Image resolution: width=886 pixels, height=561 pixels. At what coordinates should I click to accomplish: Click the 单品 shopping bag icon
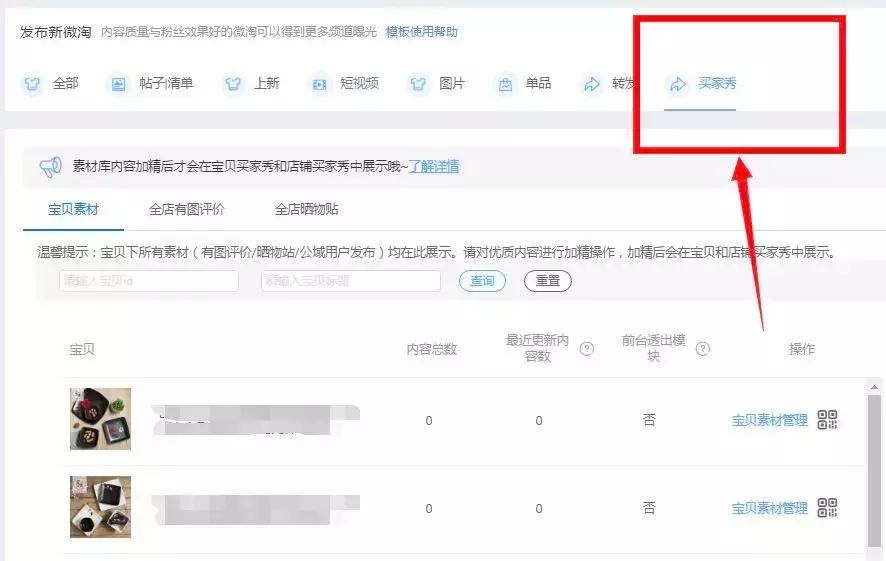[x=505, y=84]
